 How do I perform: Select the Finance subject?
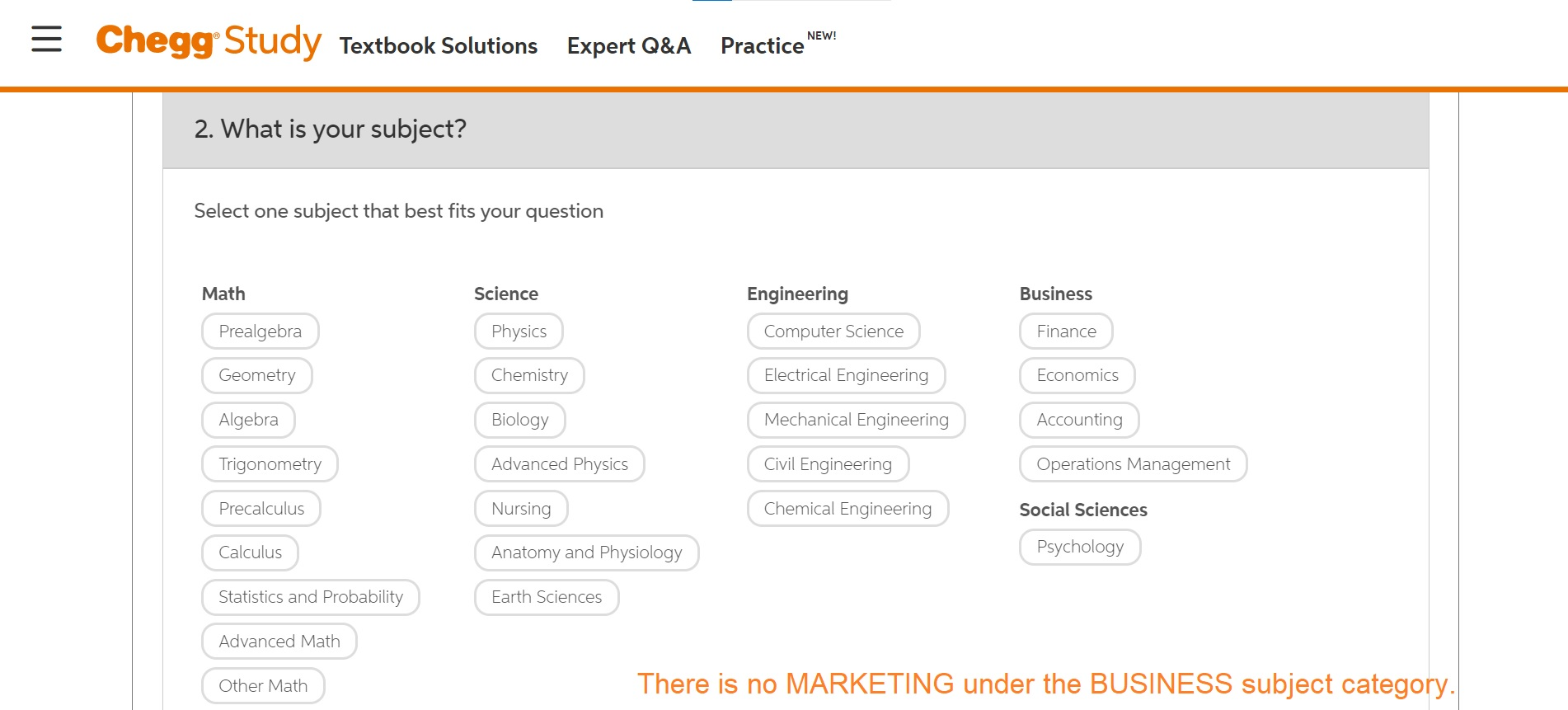1065,331
